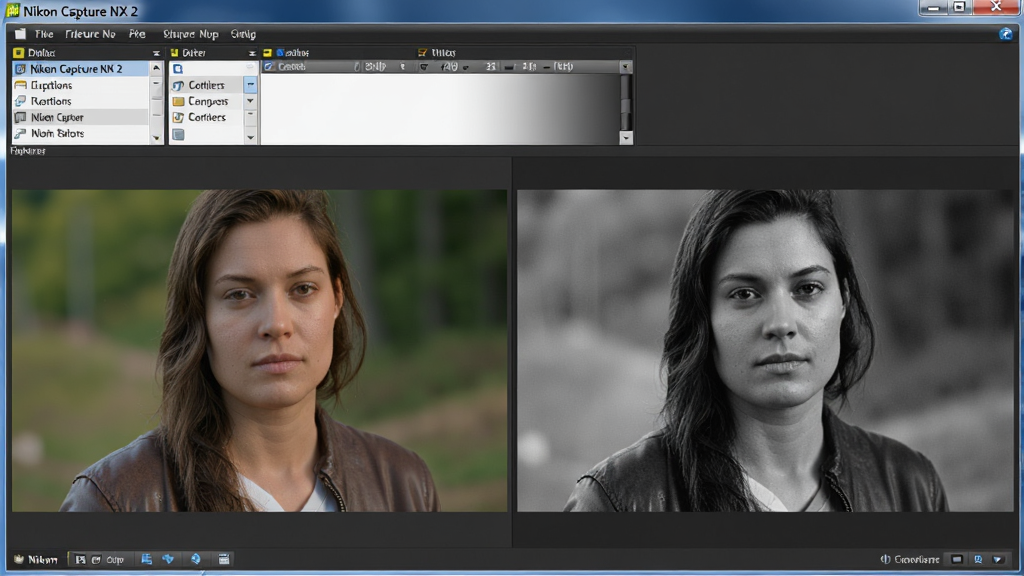Select the color portrait preview image
The image size is (1024, 576).
point(259,351)
